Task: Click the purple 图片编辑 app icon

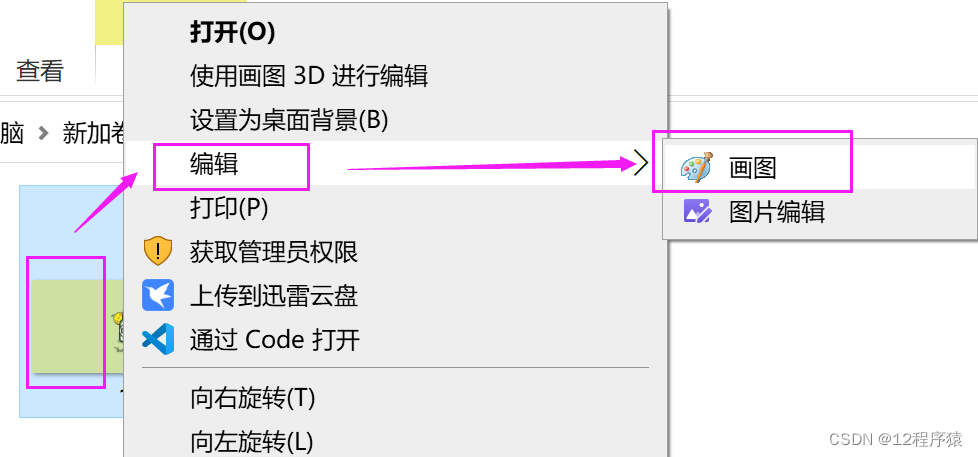Action: [697, 212]
